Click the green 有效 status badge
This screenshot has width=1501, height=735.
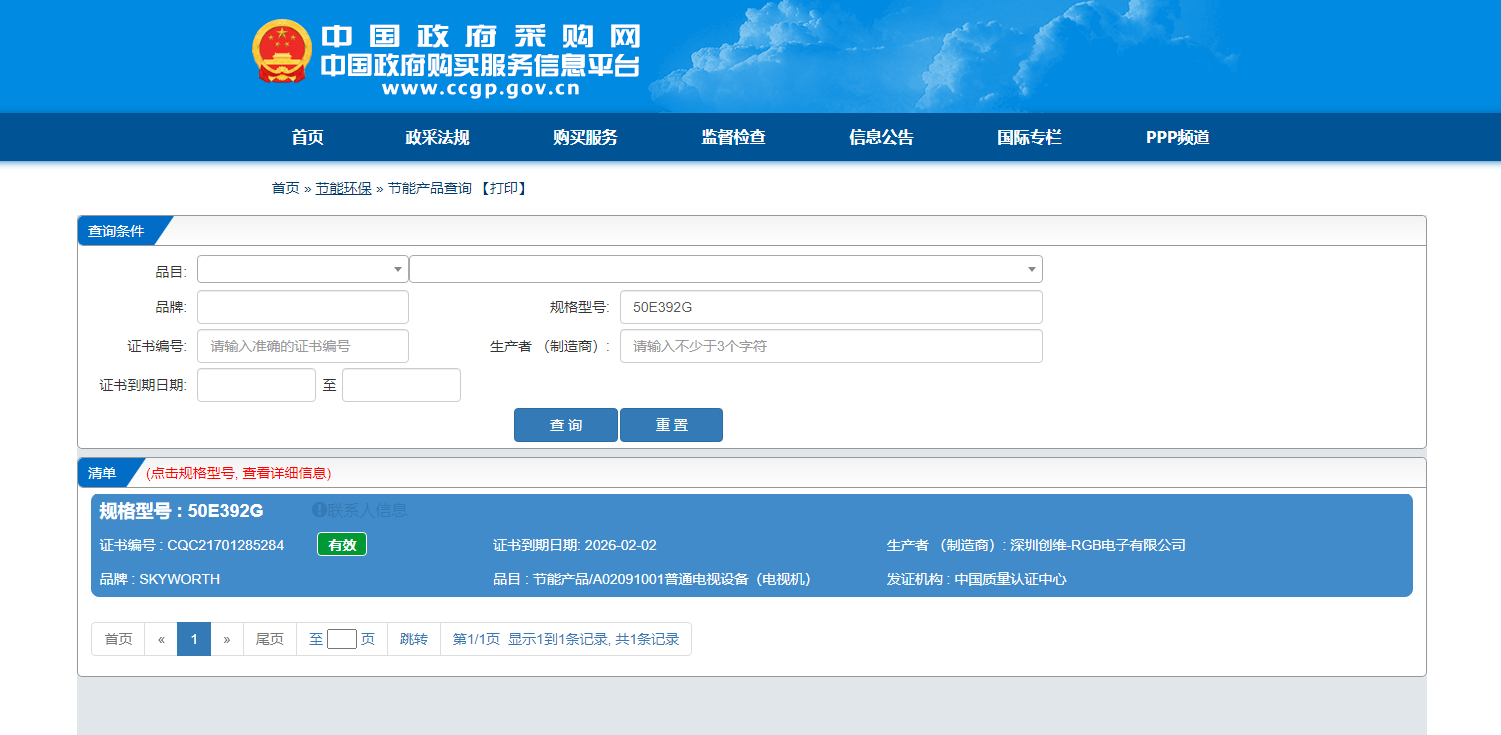342,545
